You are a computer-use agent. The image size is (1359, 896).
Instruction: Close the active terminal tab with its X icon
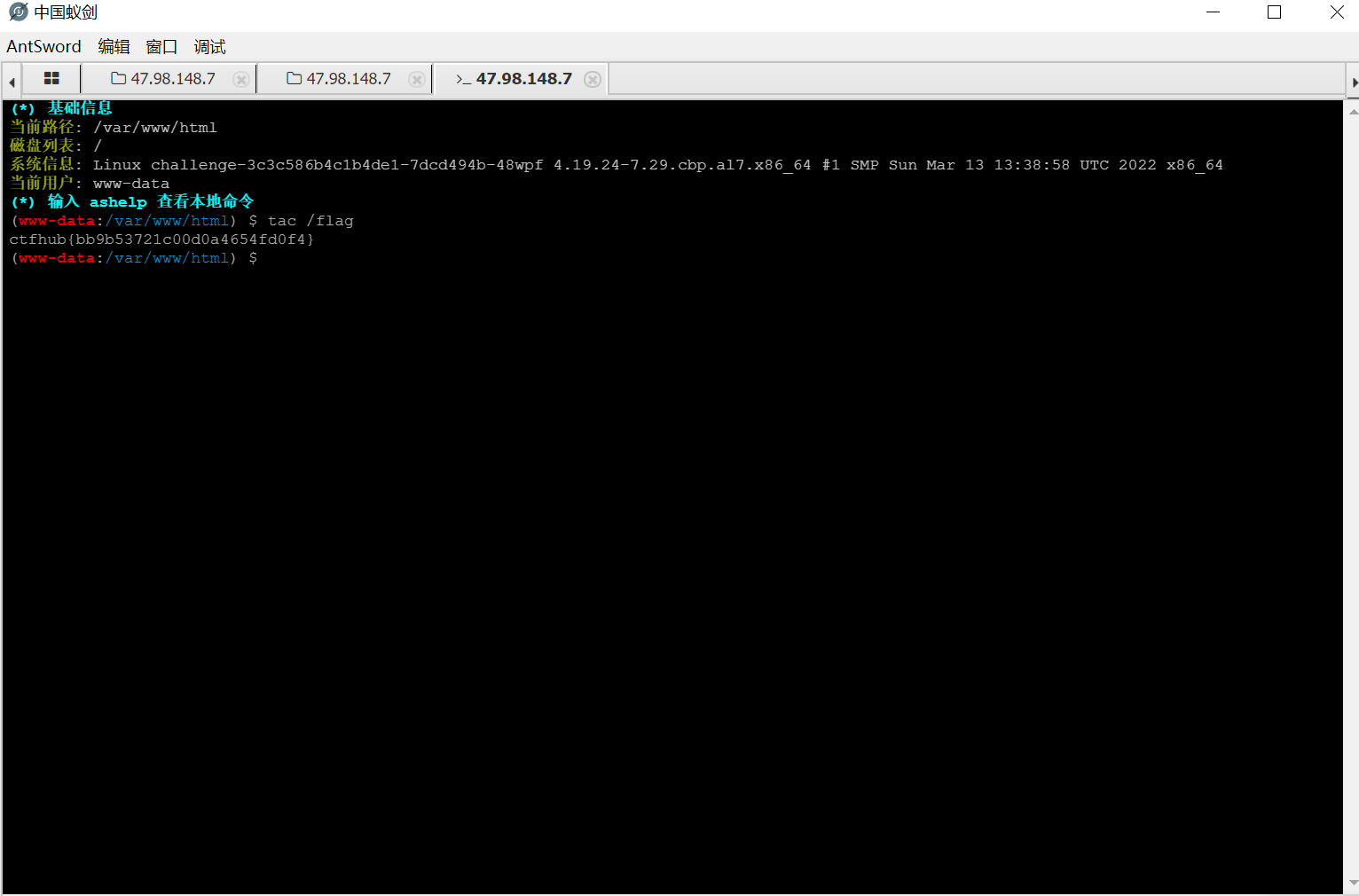pos(593,79)
